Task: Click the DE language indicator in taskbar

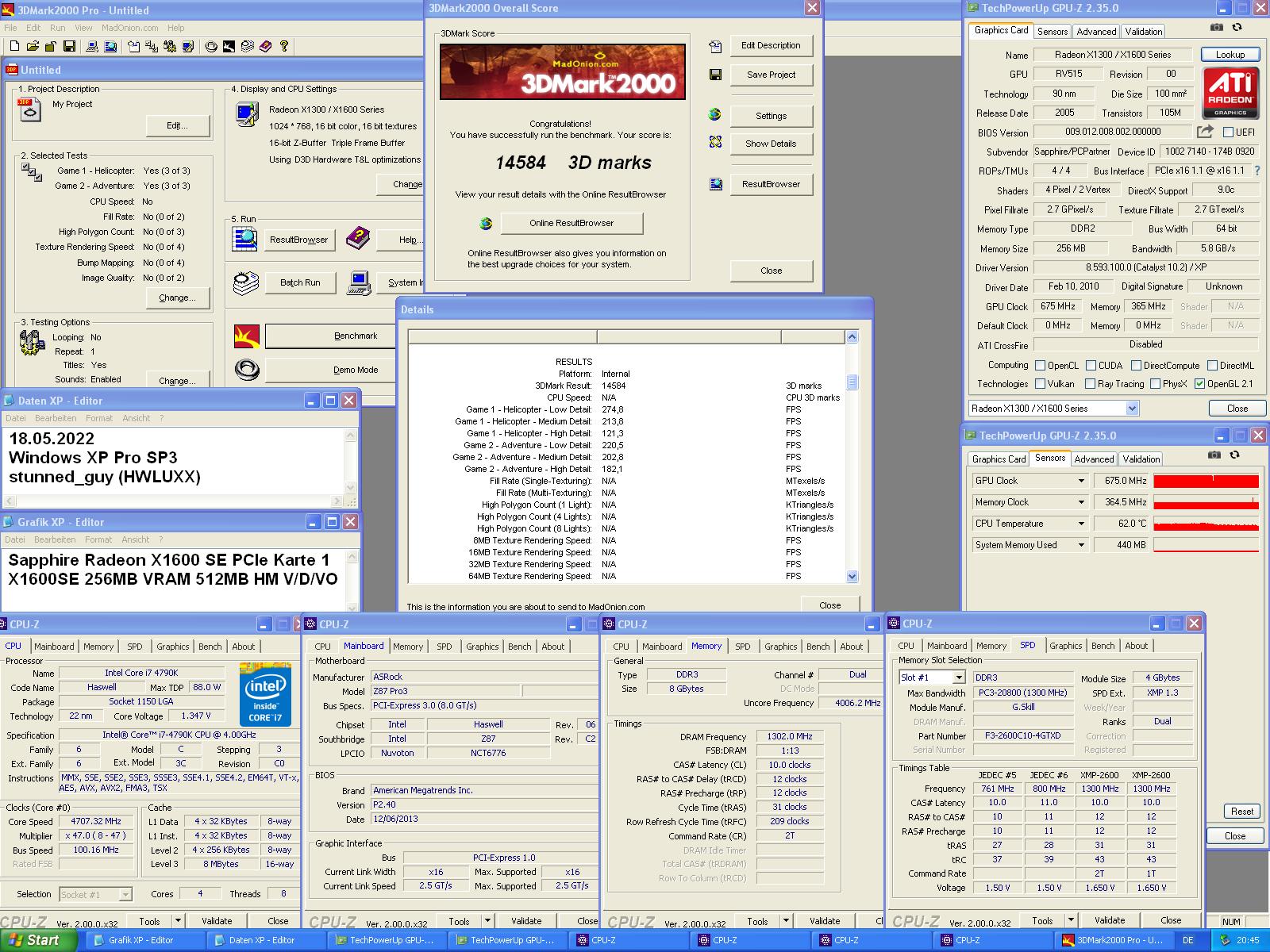Action: pos(1187,940)
